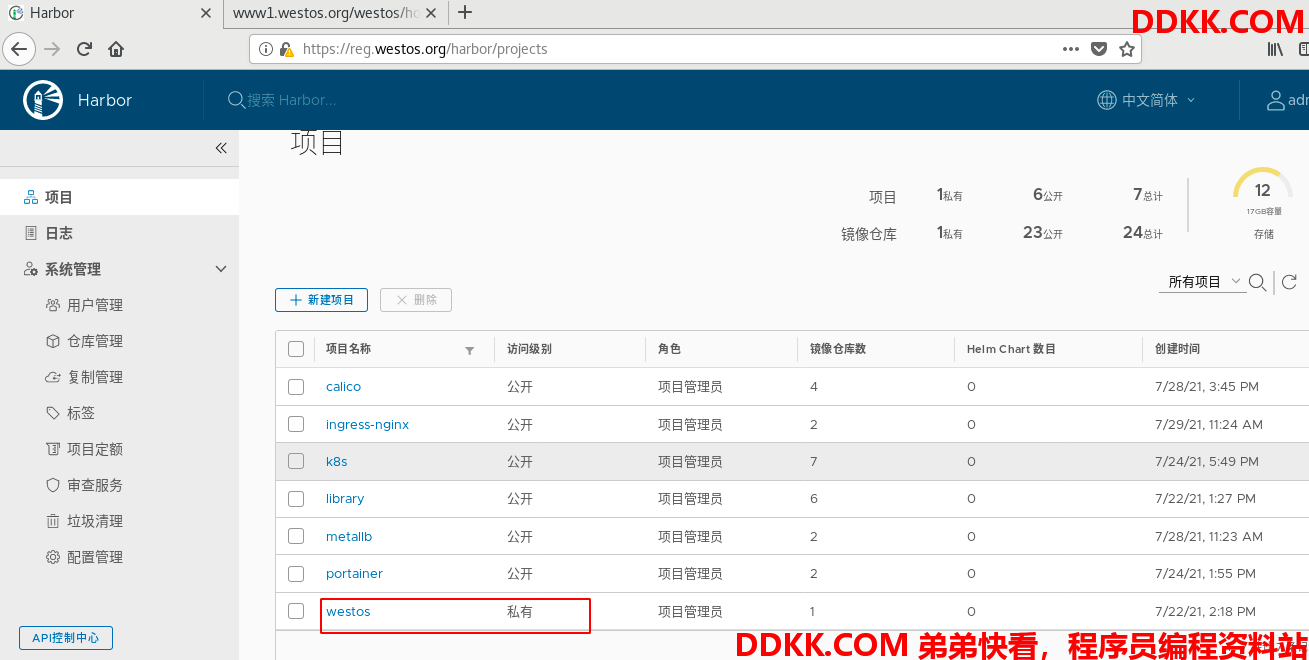Bookmark this page with star

1127,49
